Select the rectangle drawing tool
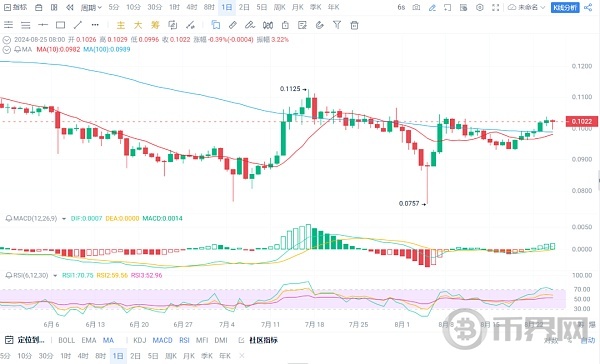Viewport: 600px width, 364px height. click(x=60, y=25)
